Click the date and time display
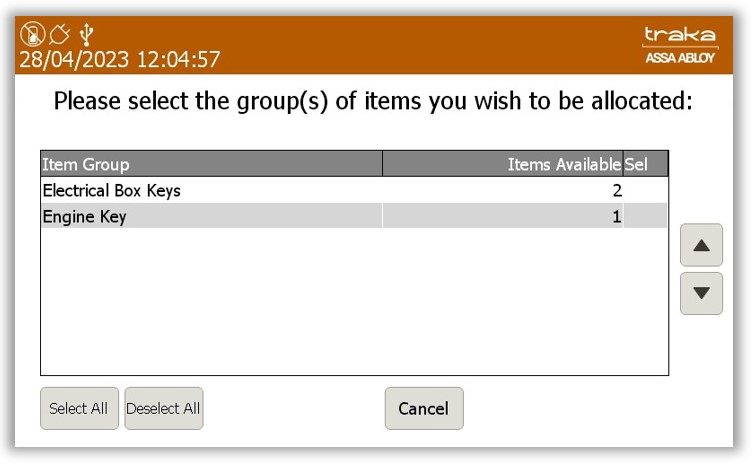The height and width of the screenshot is (467, 755). pyautogui.click(x=119, y=60)
